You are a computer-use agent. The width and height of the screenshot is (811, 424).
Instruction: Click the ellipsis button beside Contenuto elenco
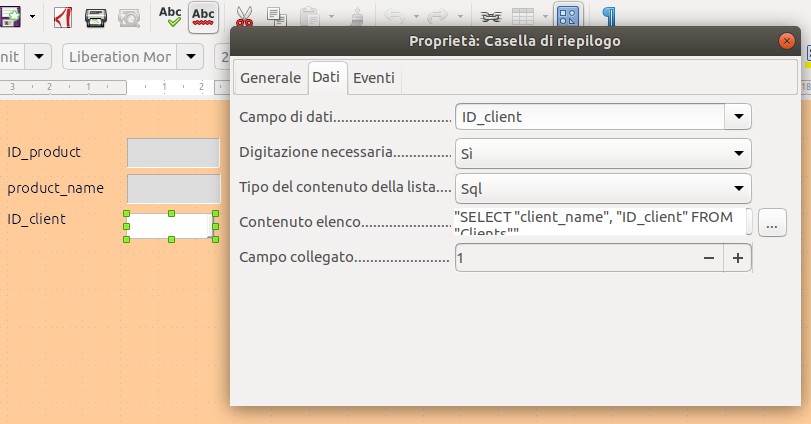(773, 223)
